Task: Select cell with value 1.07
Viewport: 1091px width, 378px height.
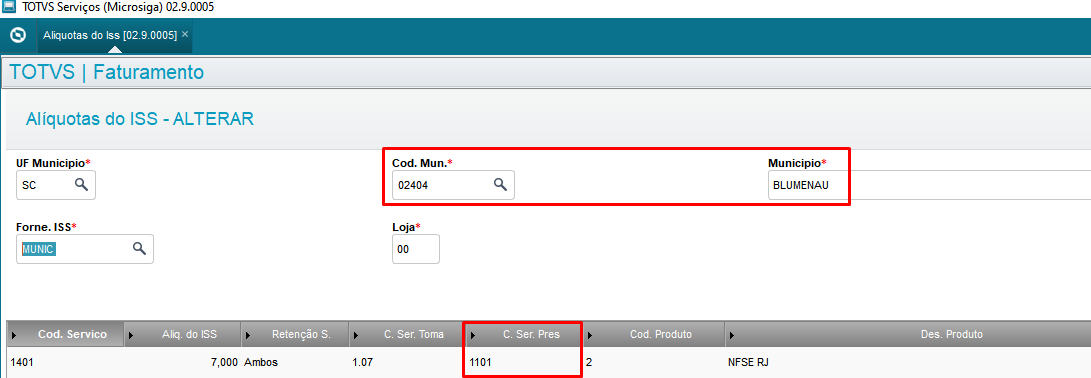Action: coord(406,363)
